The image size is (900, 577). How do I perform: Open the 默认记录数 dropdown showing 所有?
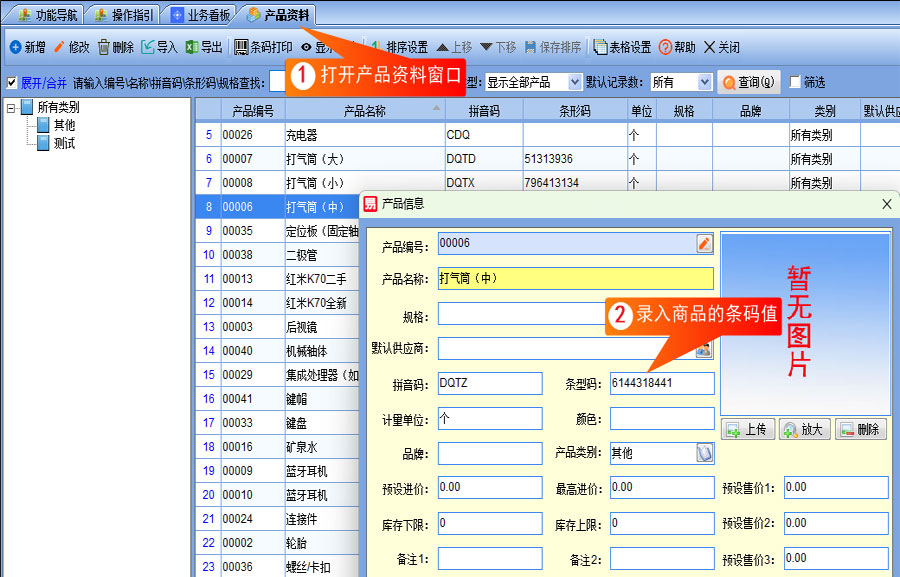pos(704,83)
